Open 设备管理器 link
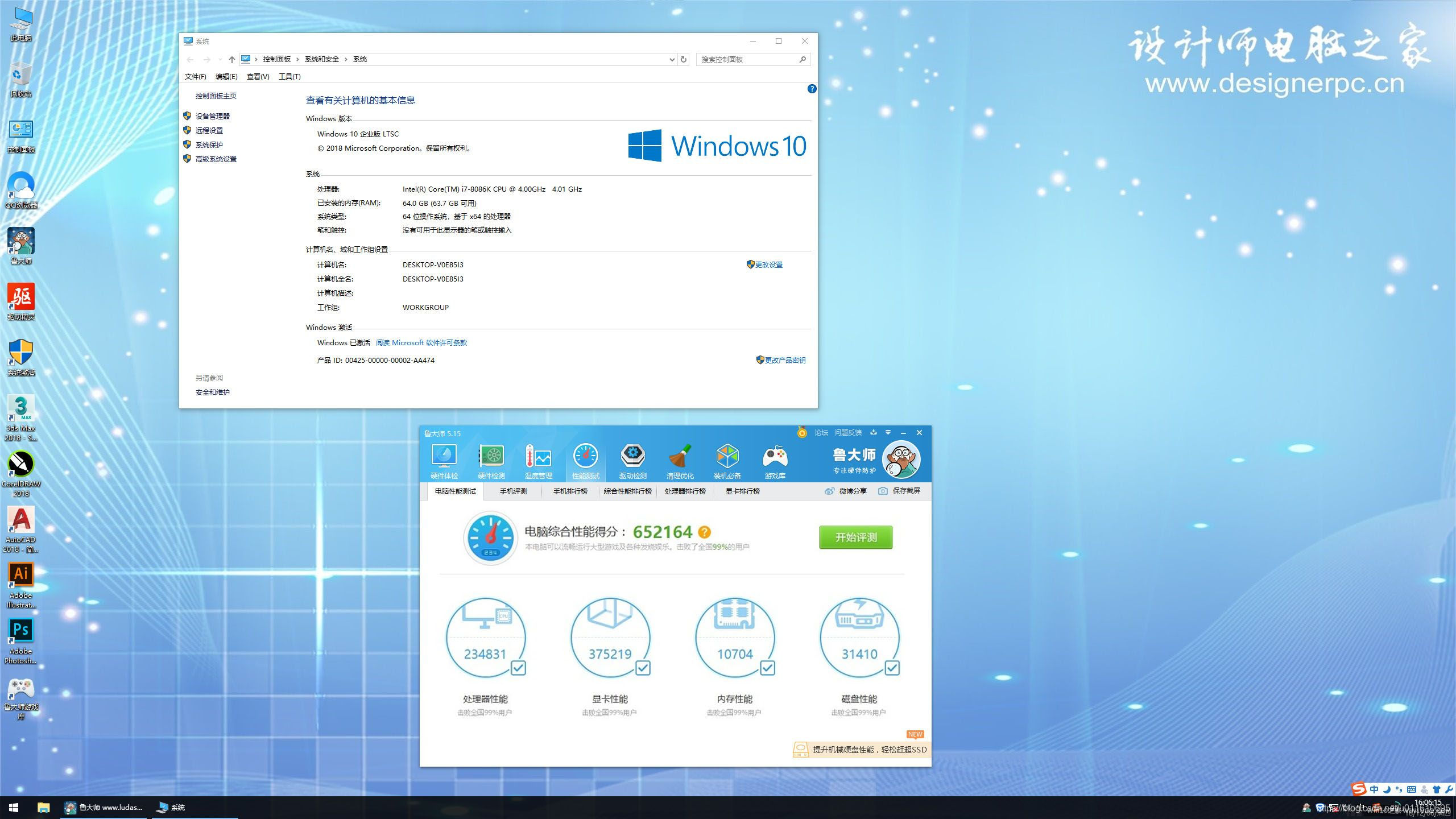 pos(213,116)
